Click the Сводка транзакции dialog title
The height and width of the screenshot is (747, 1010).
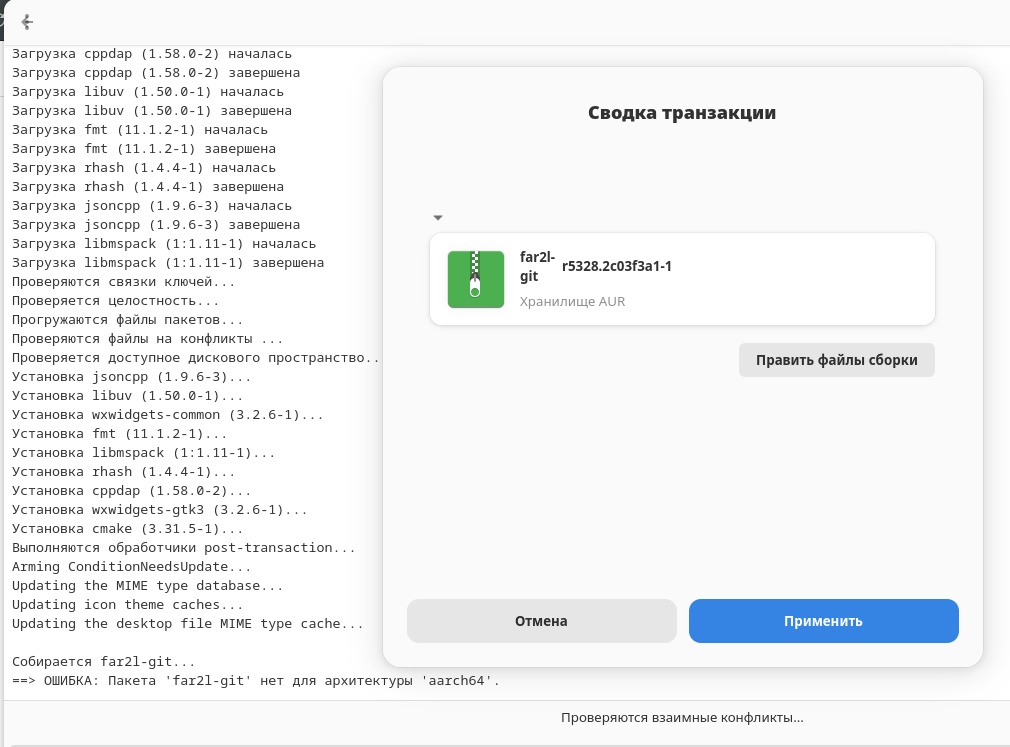[x=682, y=113]
